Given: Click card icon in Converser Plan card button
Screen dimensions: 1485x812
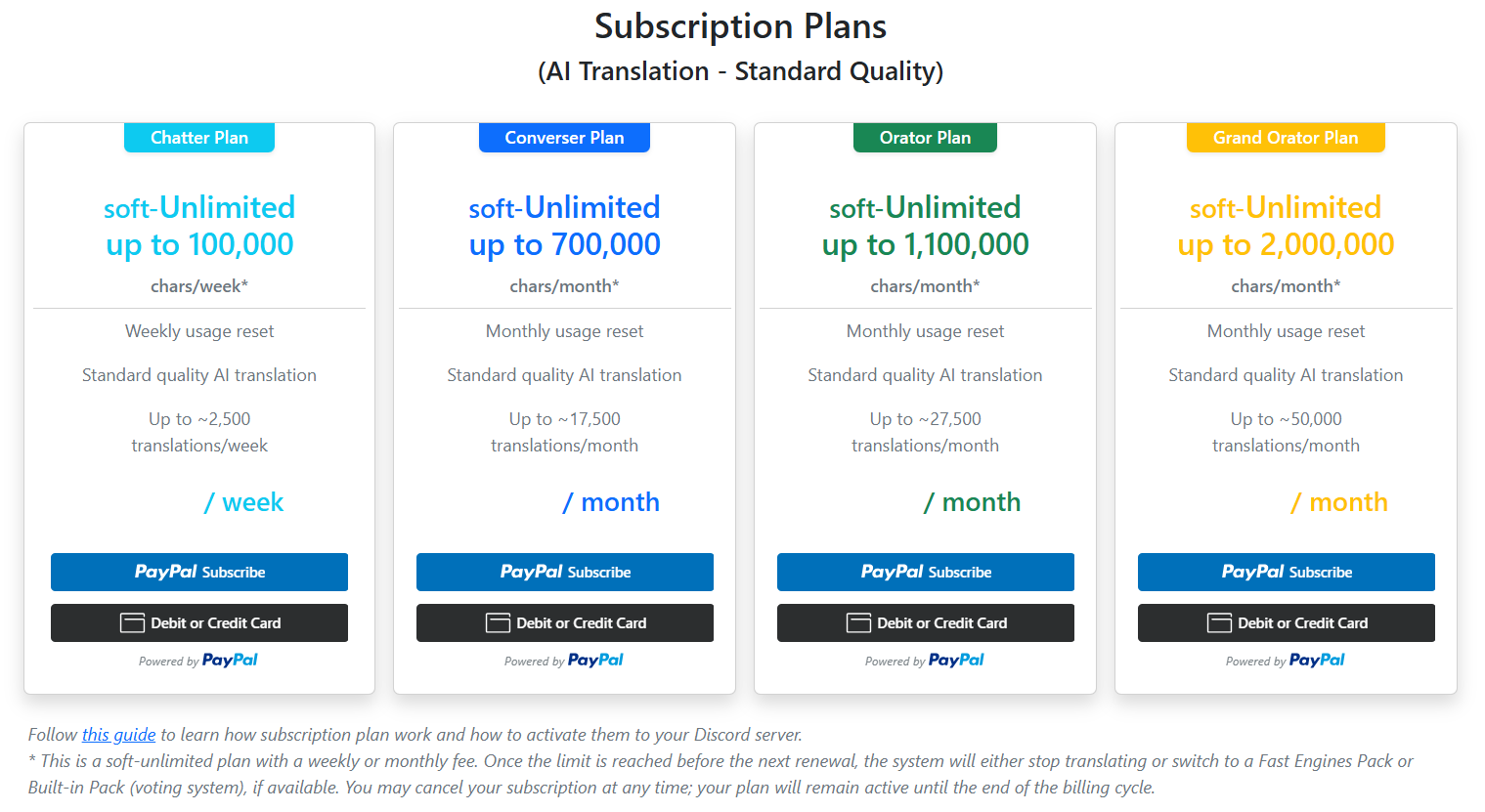Looking at the screenshot, I should pyautogui.click(x=498, y=623).
